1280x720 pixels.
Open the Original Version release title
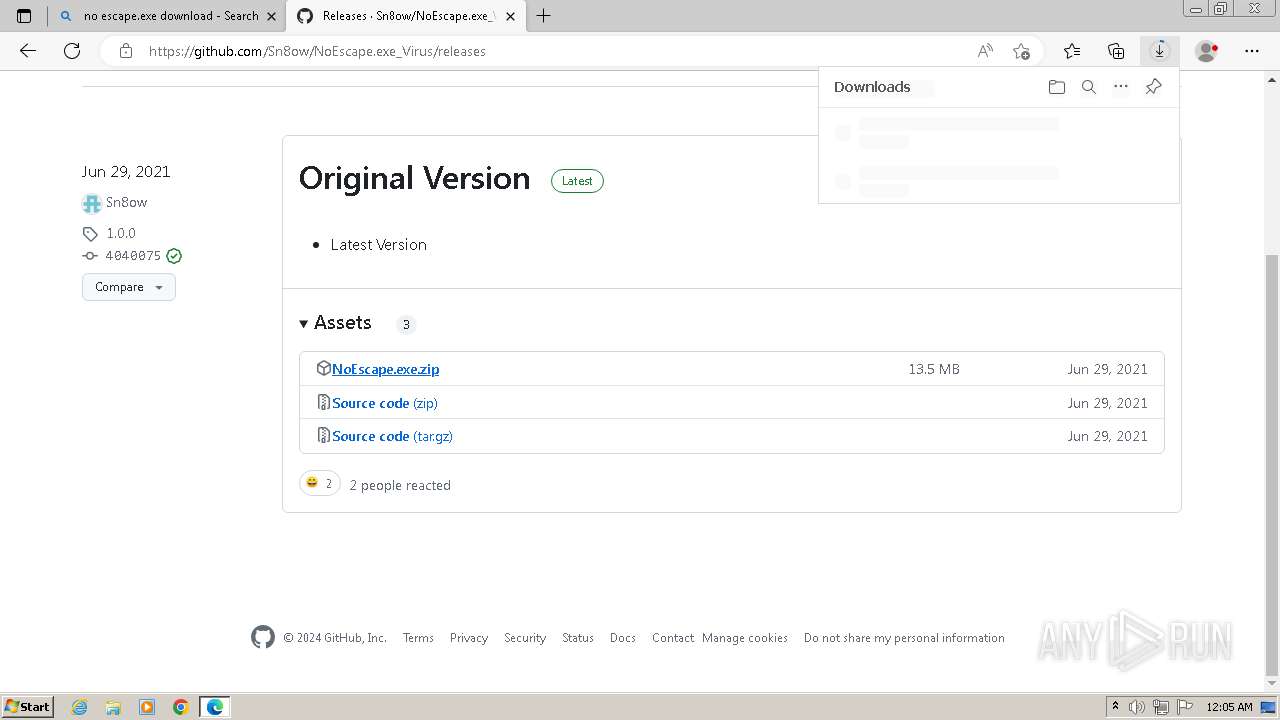pos(414,178)
